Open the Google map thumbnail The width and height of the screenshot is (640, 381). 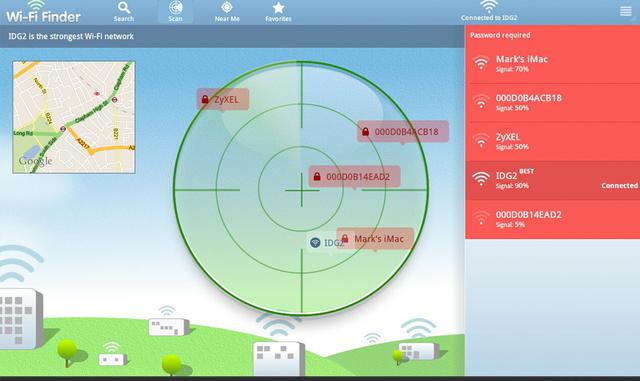click(x=74, y=118)
